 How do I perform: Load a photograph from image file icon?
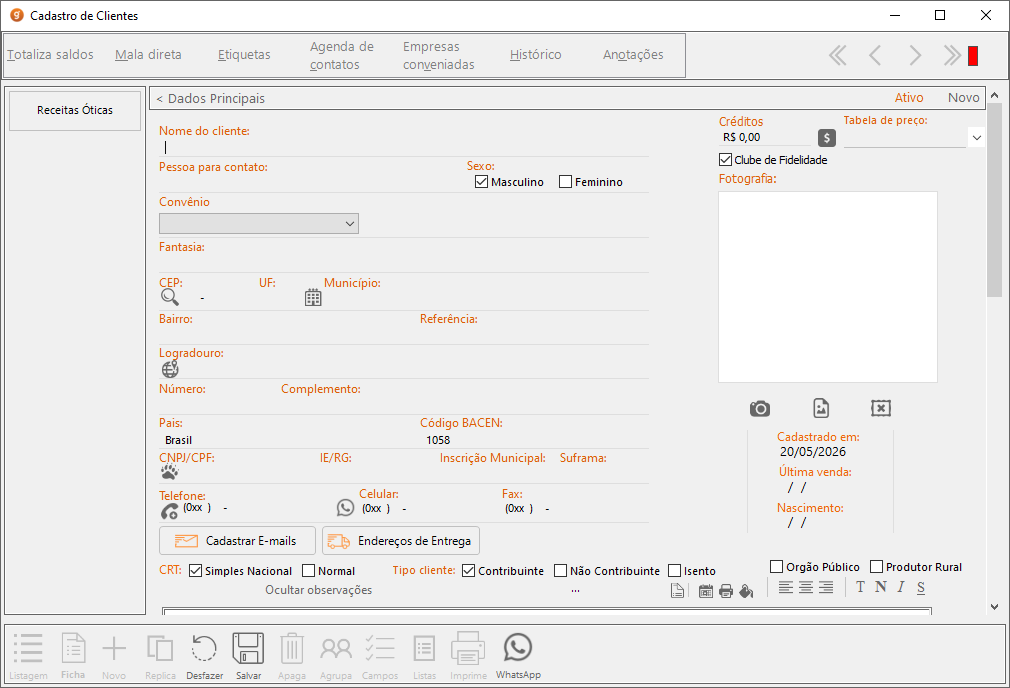821,408
